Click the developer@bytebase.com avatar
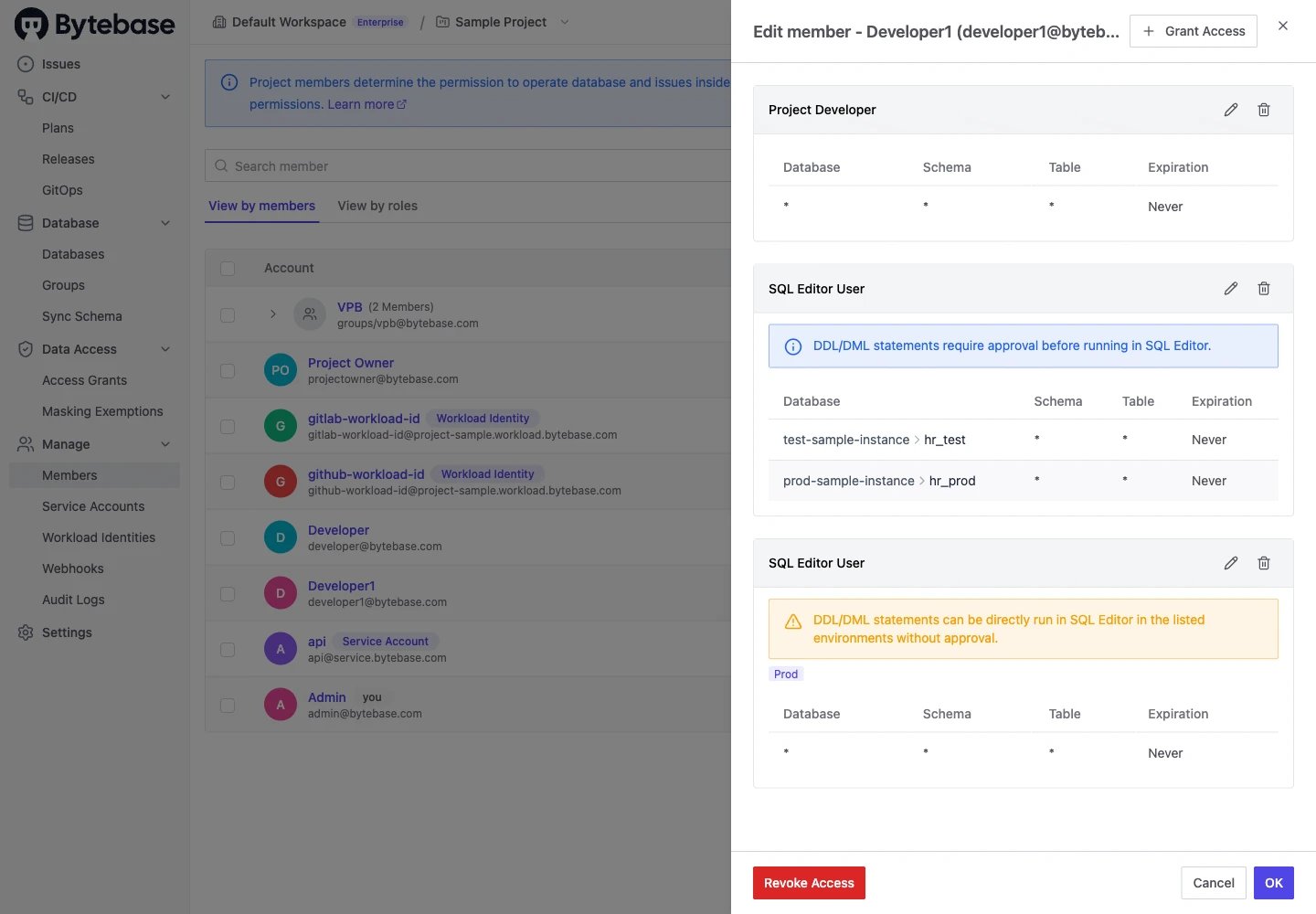Viewport: 1316px width, 914px height. 281,537
